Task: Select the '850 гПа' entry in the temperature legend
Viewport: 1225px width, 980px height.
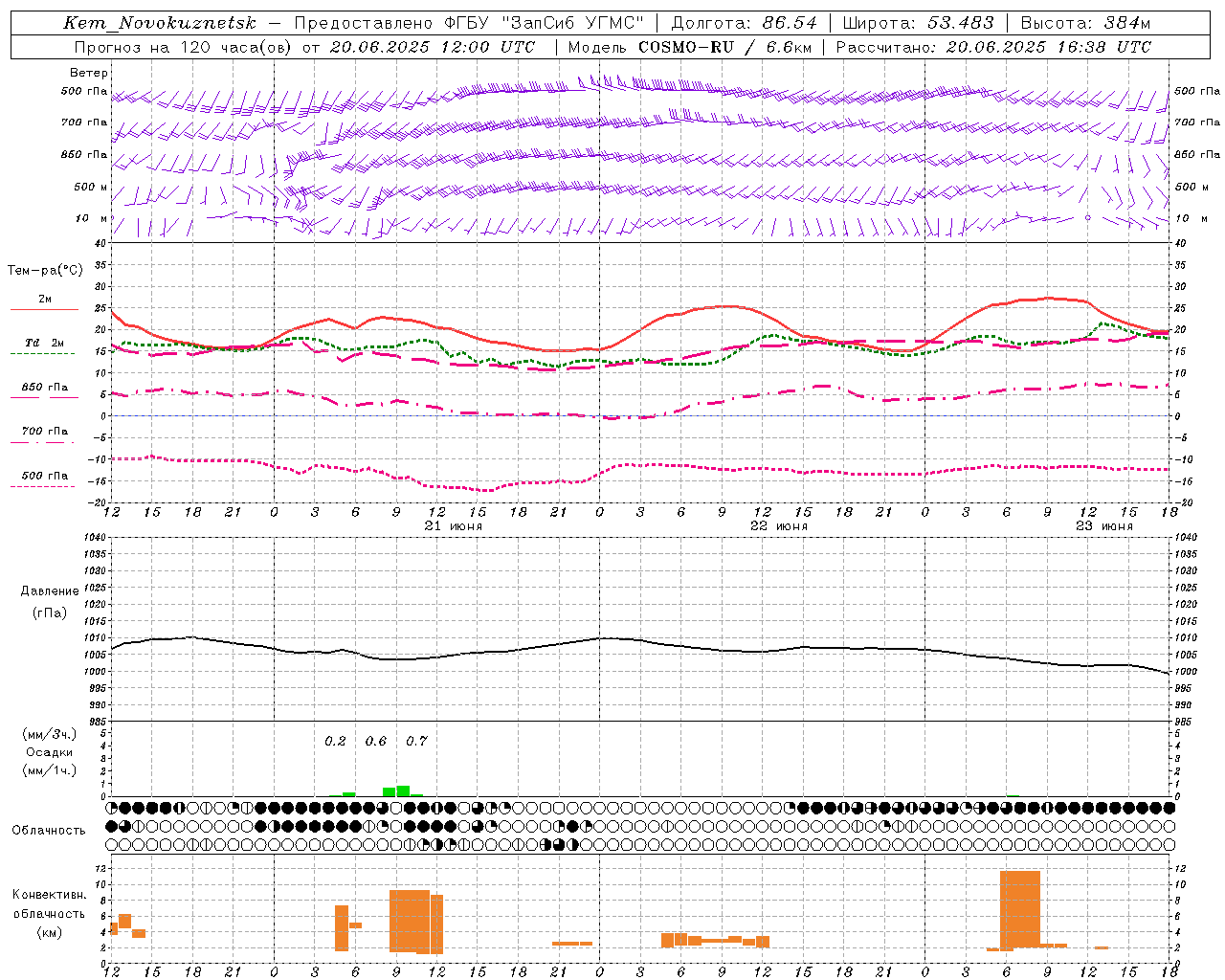Action: [x=45, y=388]
